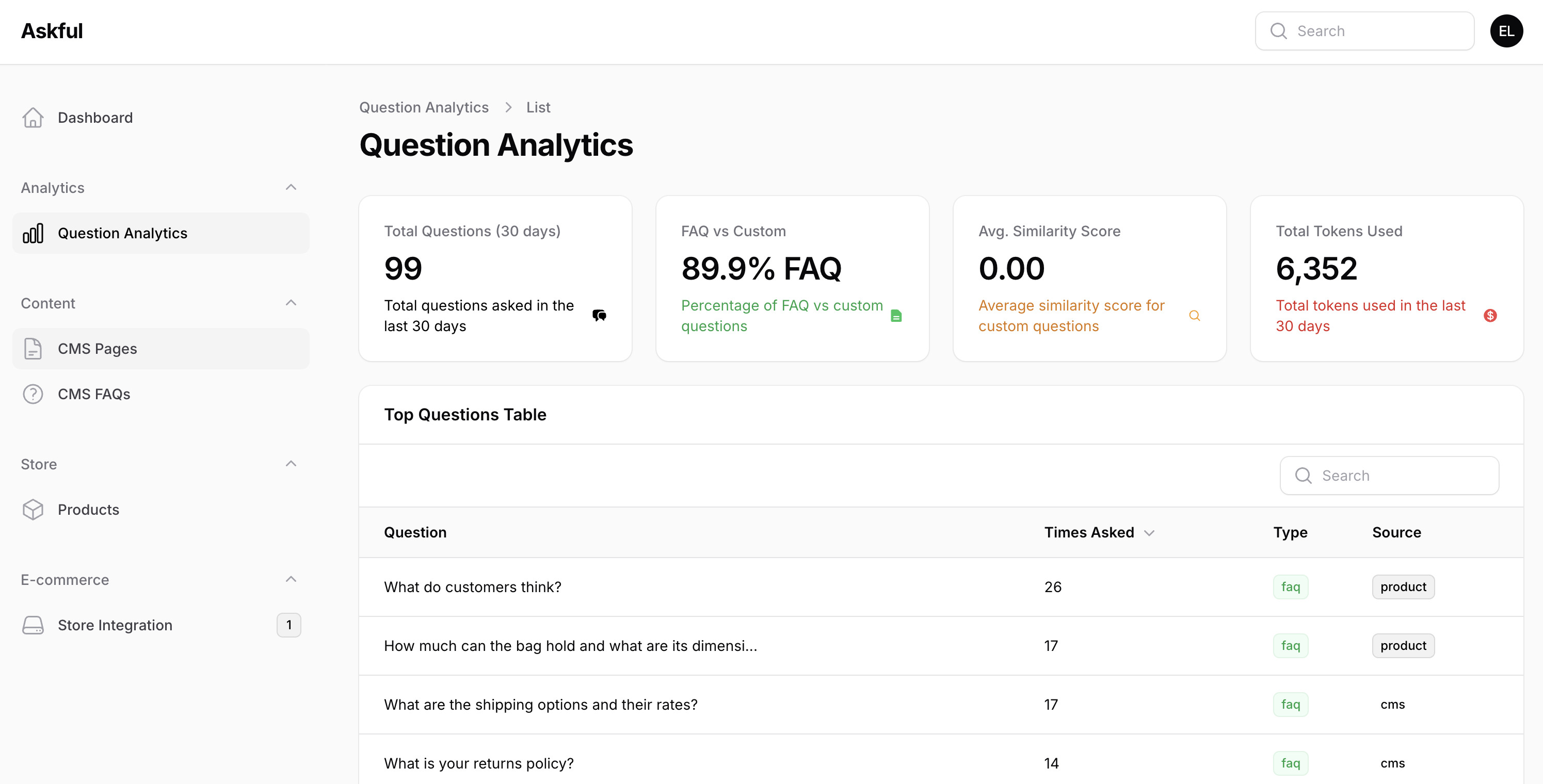Click the Products cube icon
Screen dimensions: 1543x784
pos(33,509)
